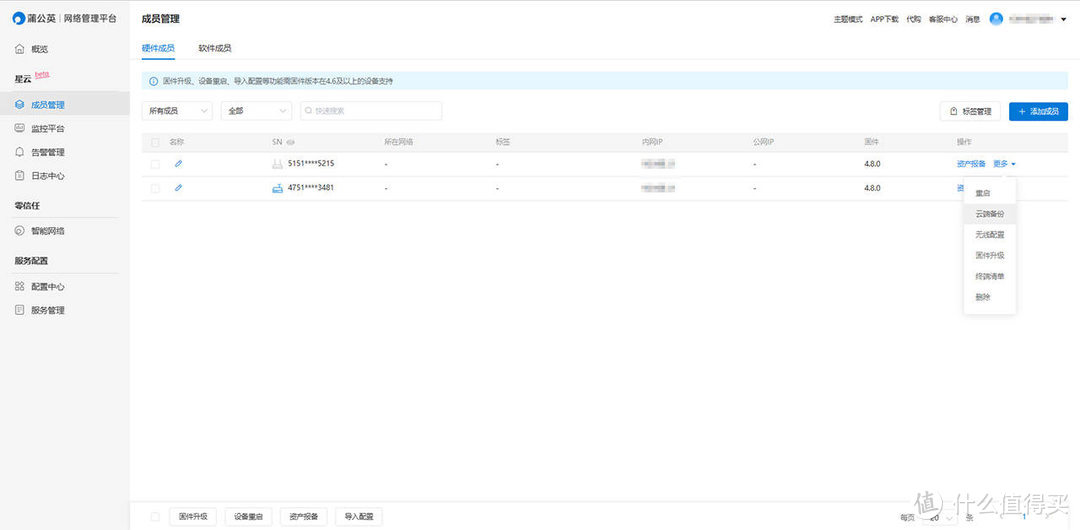Click the 配置中心 grid icon

pyautogui.click(x=20, y=287)
